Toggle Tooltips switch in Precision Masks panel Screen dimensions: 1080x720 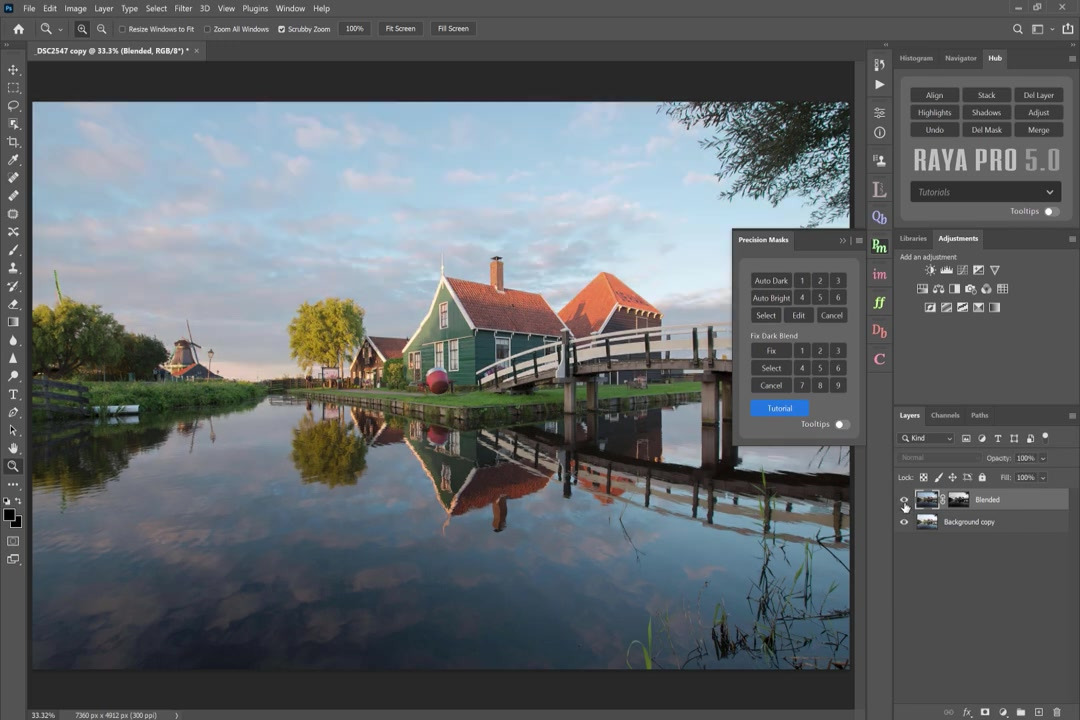click(x=841, y=424)
